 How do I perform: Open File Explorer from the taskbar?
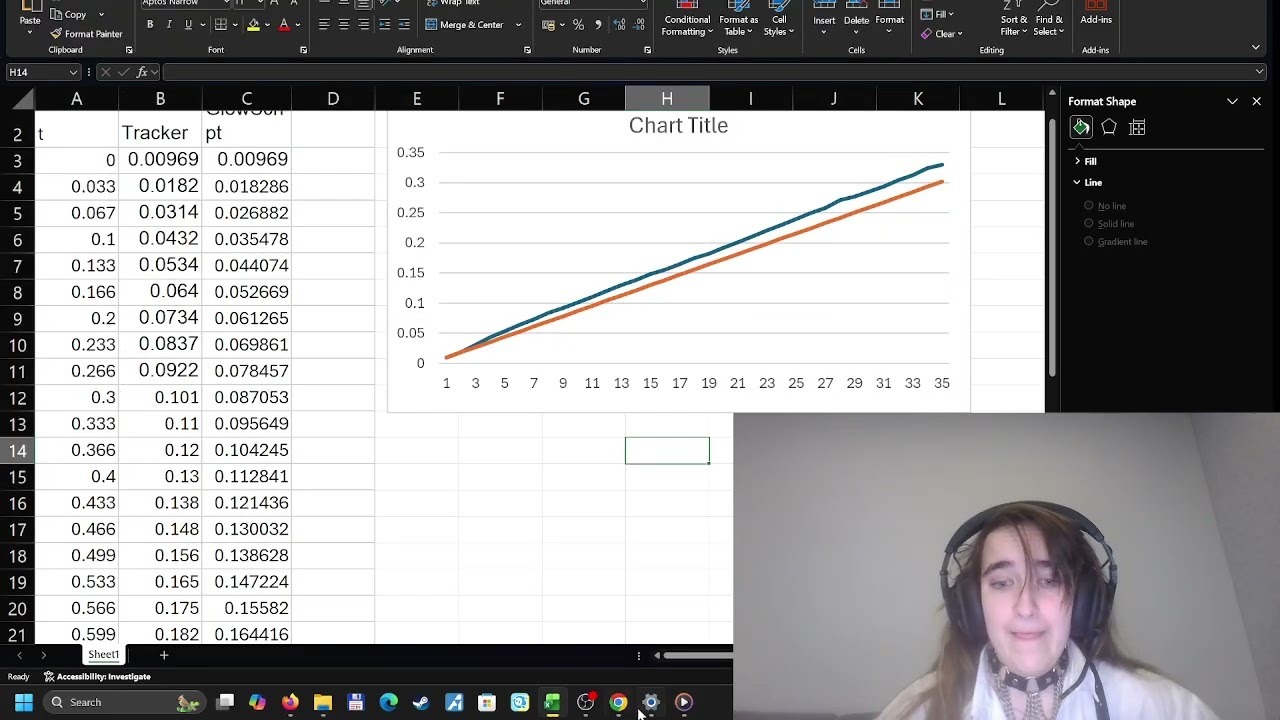click(x=323, y=702)
